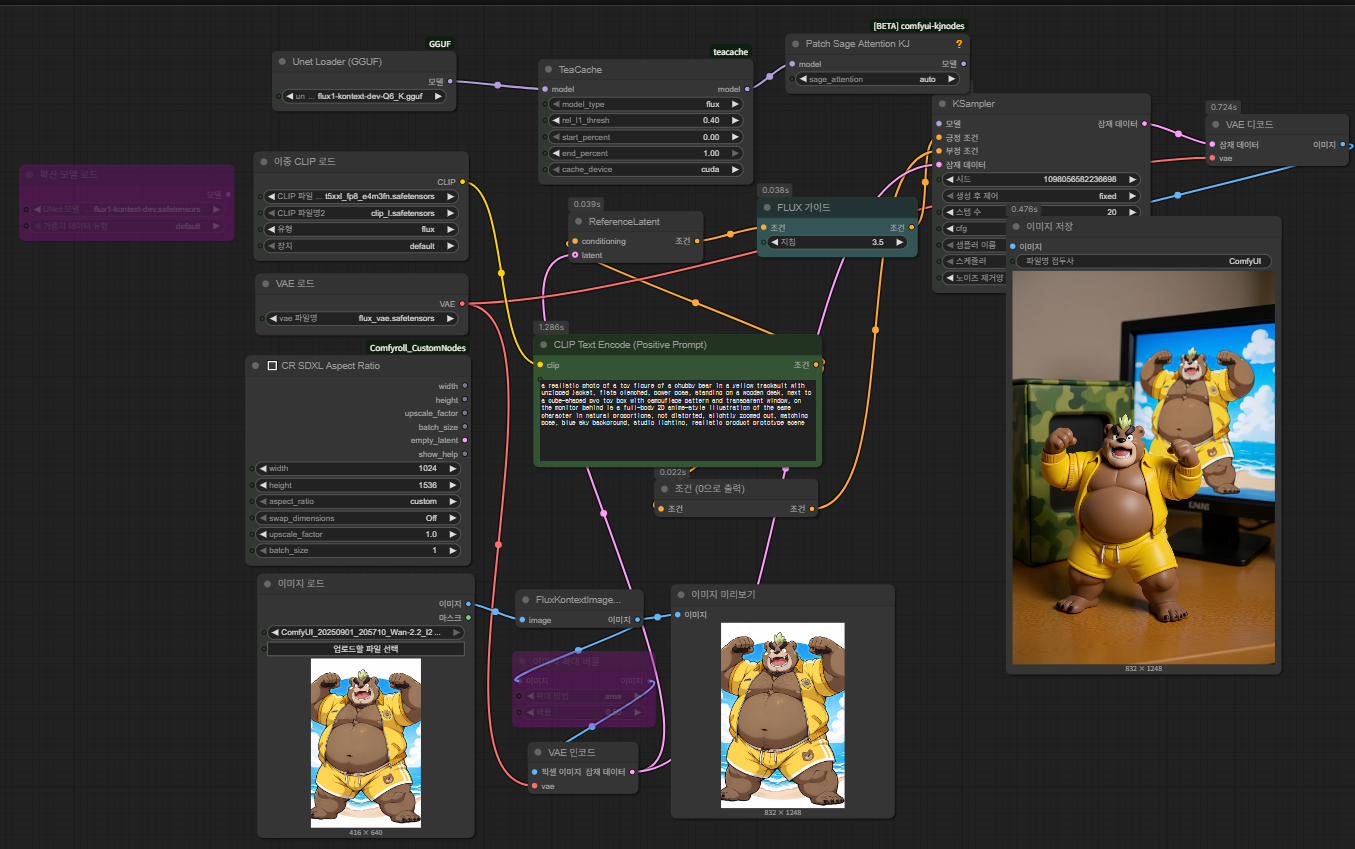Click the pink empty_latent output port
1355x849 pixels.
tap(464, 440)
